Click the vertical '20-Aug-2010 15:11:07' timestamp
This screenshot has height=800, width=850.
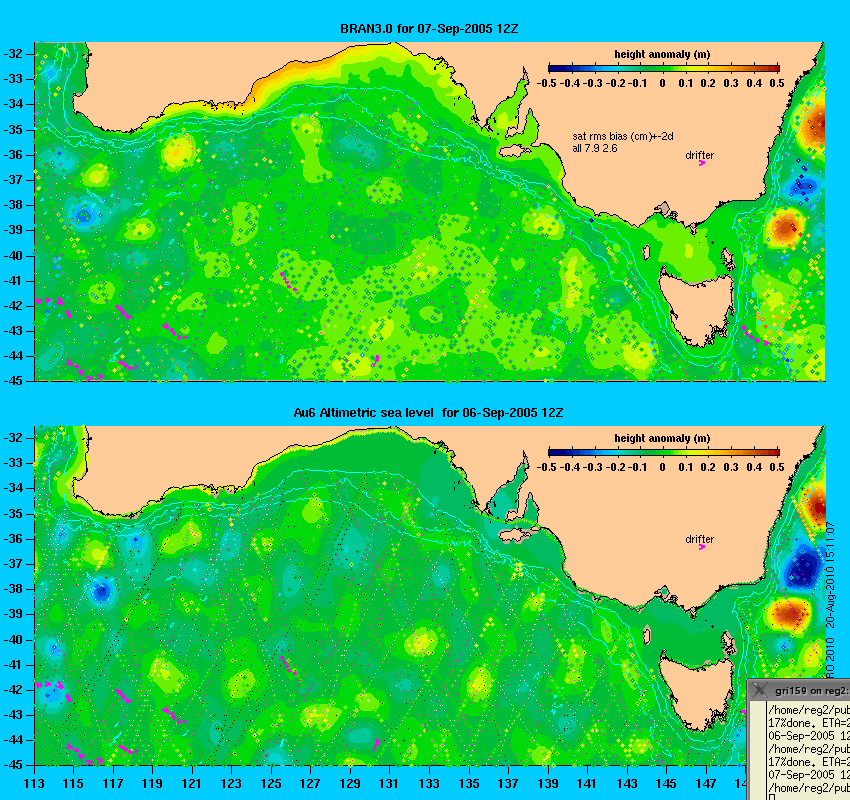pos(829,575)
